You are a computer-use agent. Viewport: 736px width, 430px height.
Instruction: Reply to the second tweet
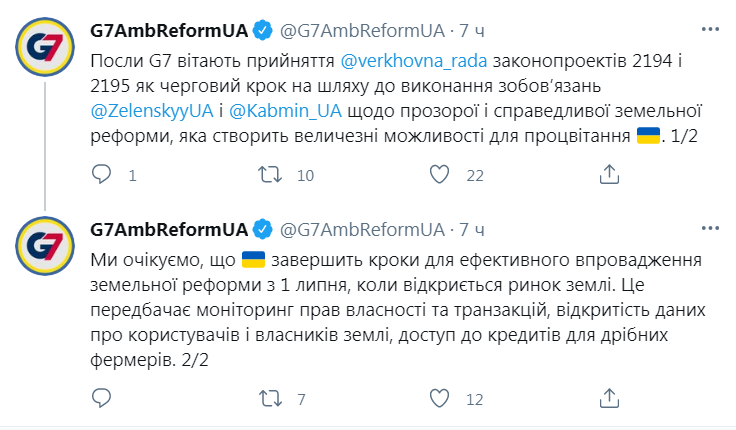pos(100,400)
